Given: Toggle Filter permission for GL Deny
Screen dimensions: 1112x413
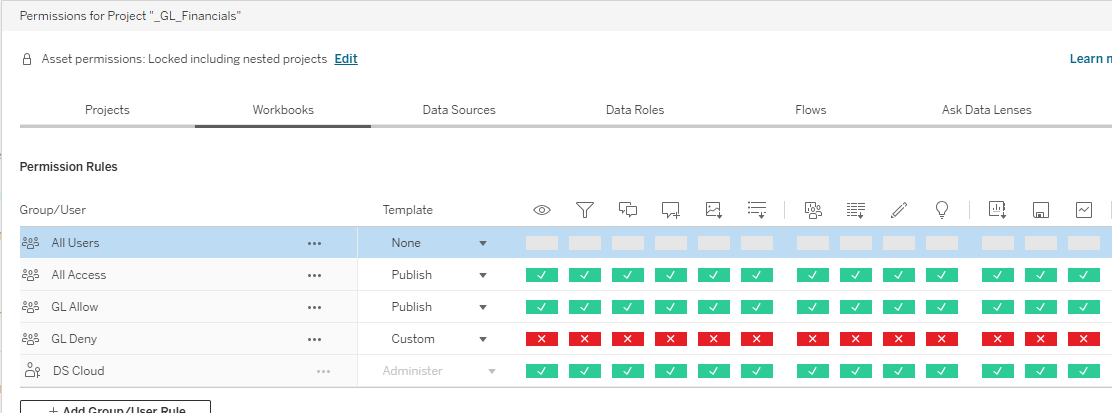Looking at the screenshot, I should coord(585,339).
